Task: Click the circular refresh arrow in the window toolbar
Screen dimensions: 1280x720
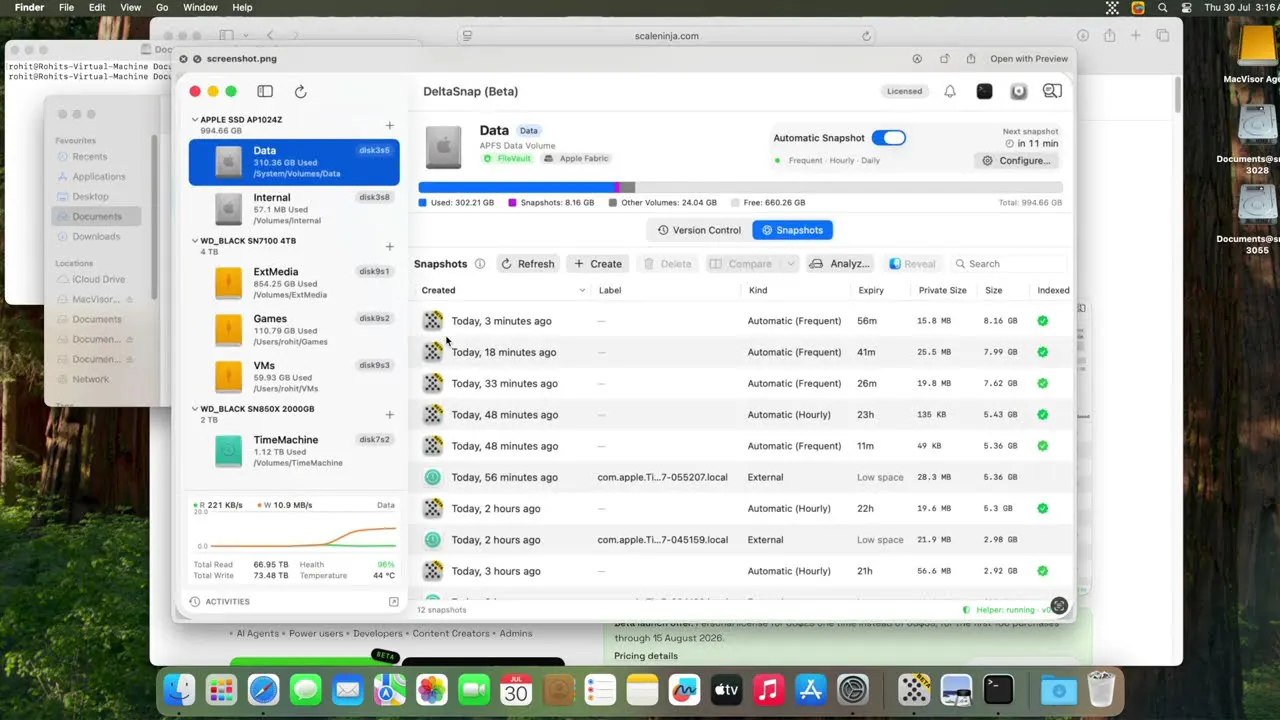Action: click(300, 91)
